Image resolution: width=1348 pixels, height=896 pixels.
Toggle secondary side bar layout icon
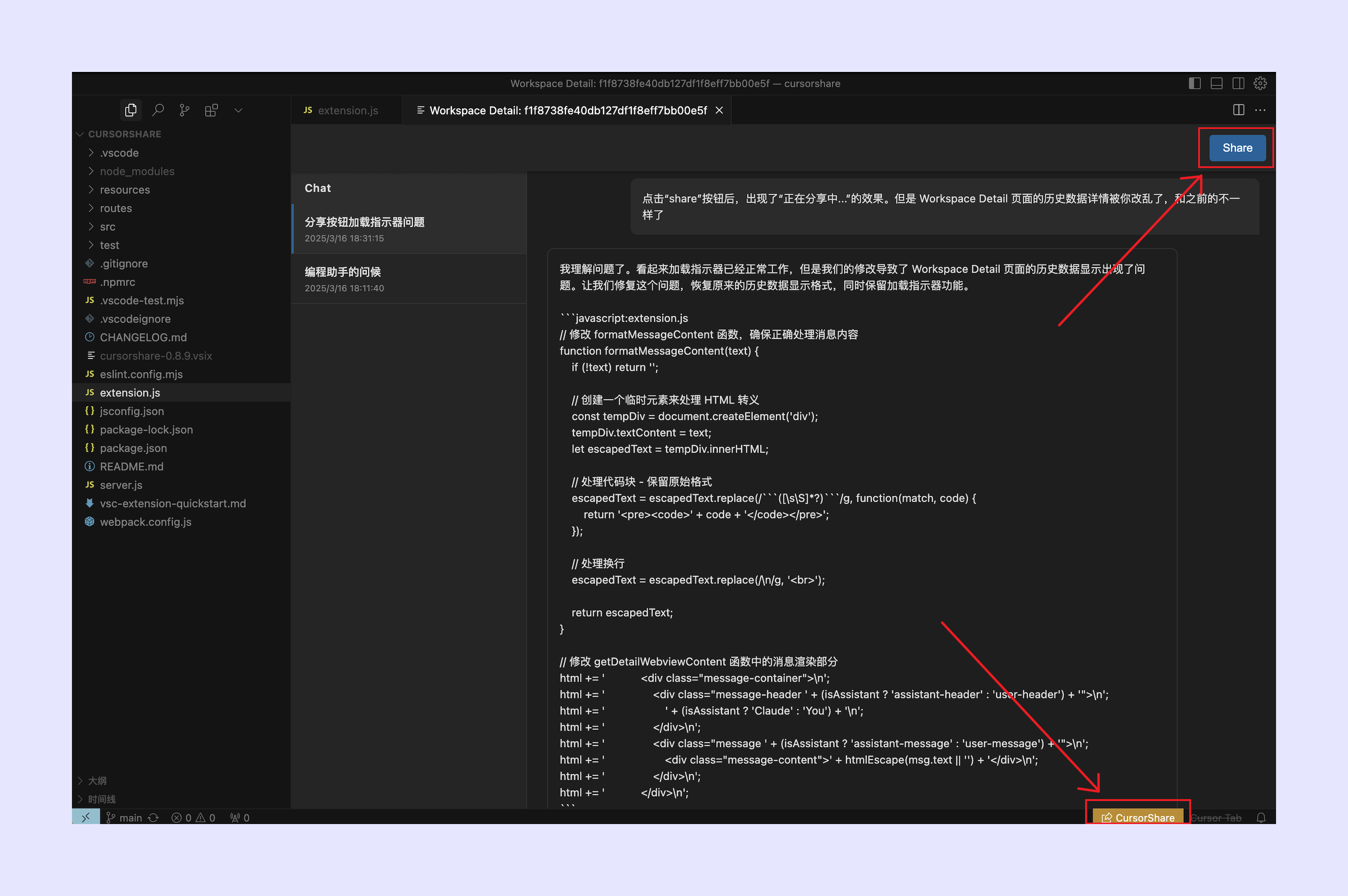(1238, 83)
